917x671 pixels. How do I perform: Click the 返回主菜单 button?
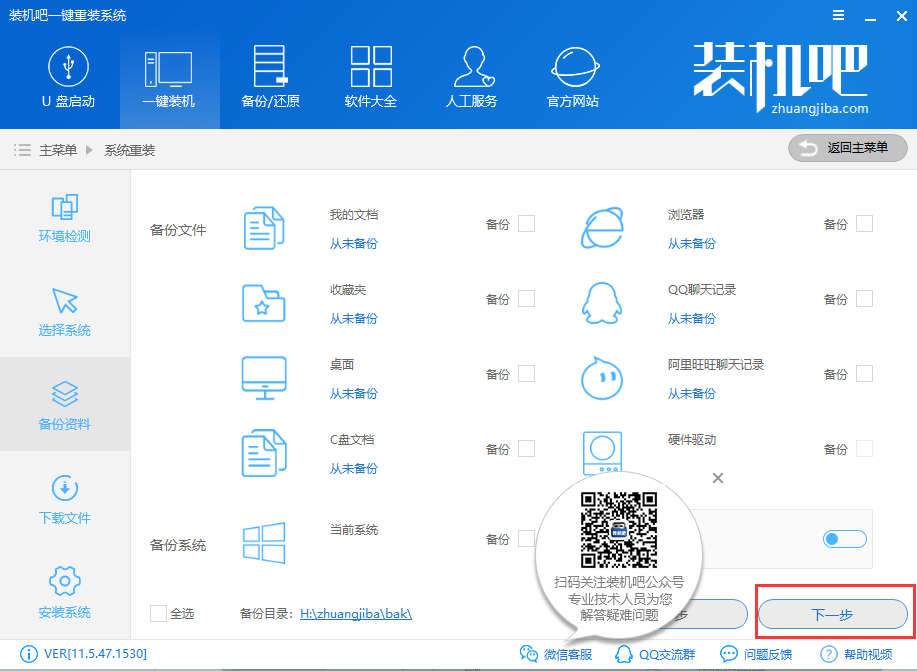pyautogui.click(x=847, y=148)
